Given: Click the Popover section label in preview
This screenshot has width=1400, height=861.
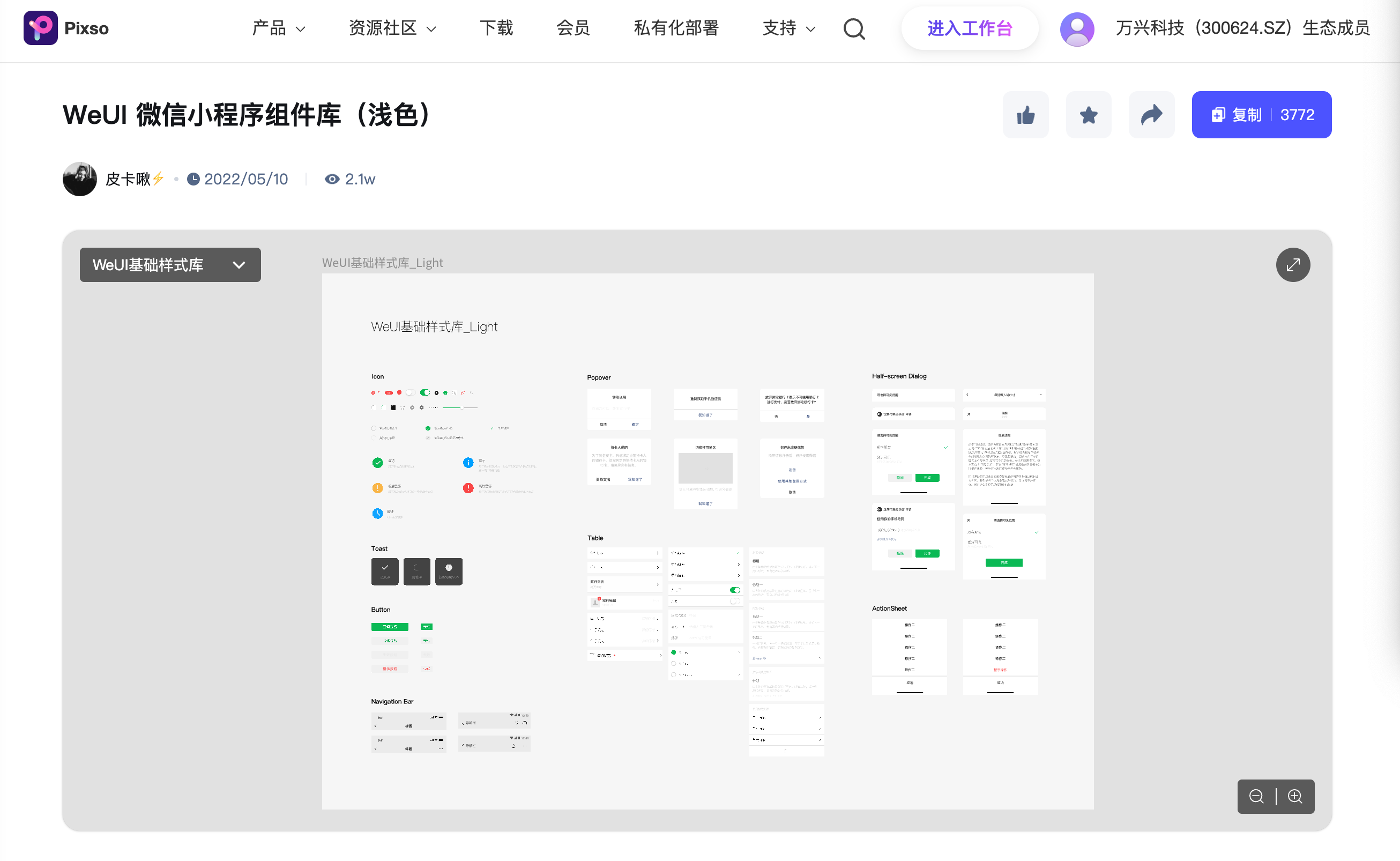Looking at the screenshot, I should point(599,377).
